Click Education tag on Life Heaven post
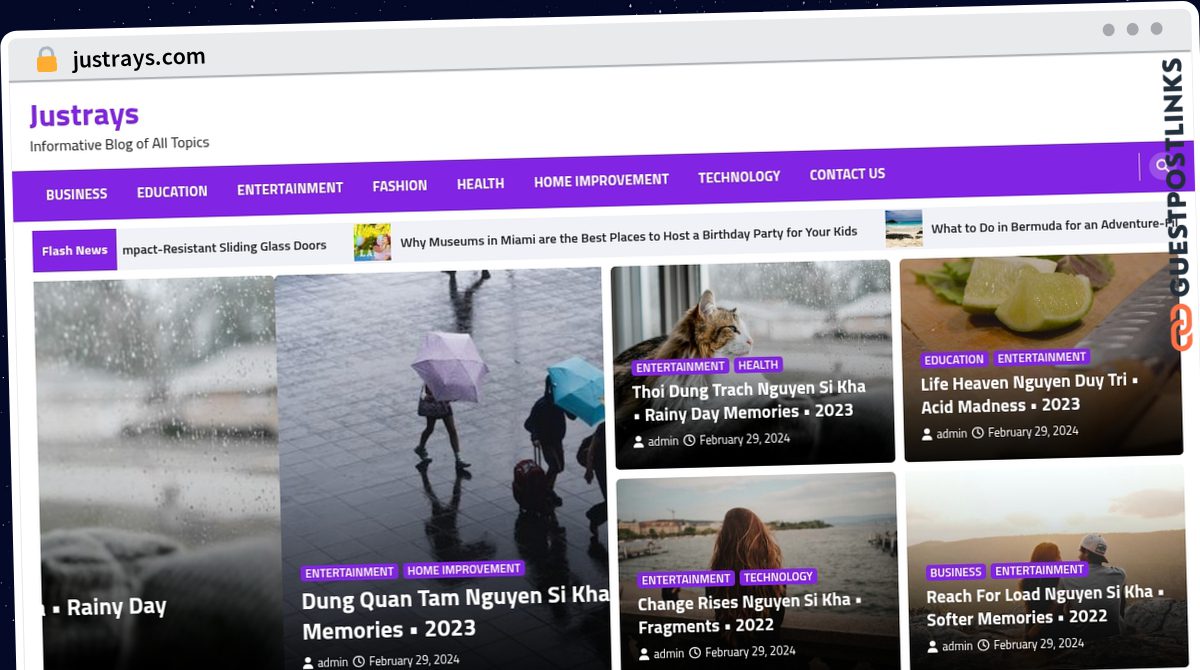The image size is (1200, 670). click(x=954, y=360)
